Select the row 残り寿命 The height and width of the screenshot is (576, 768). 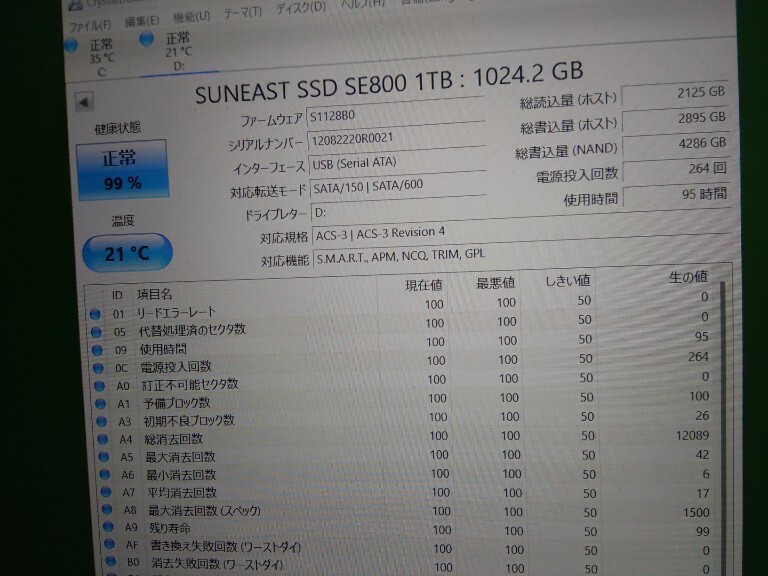point(410,529)
